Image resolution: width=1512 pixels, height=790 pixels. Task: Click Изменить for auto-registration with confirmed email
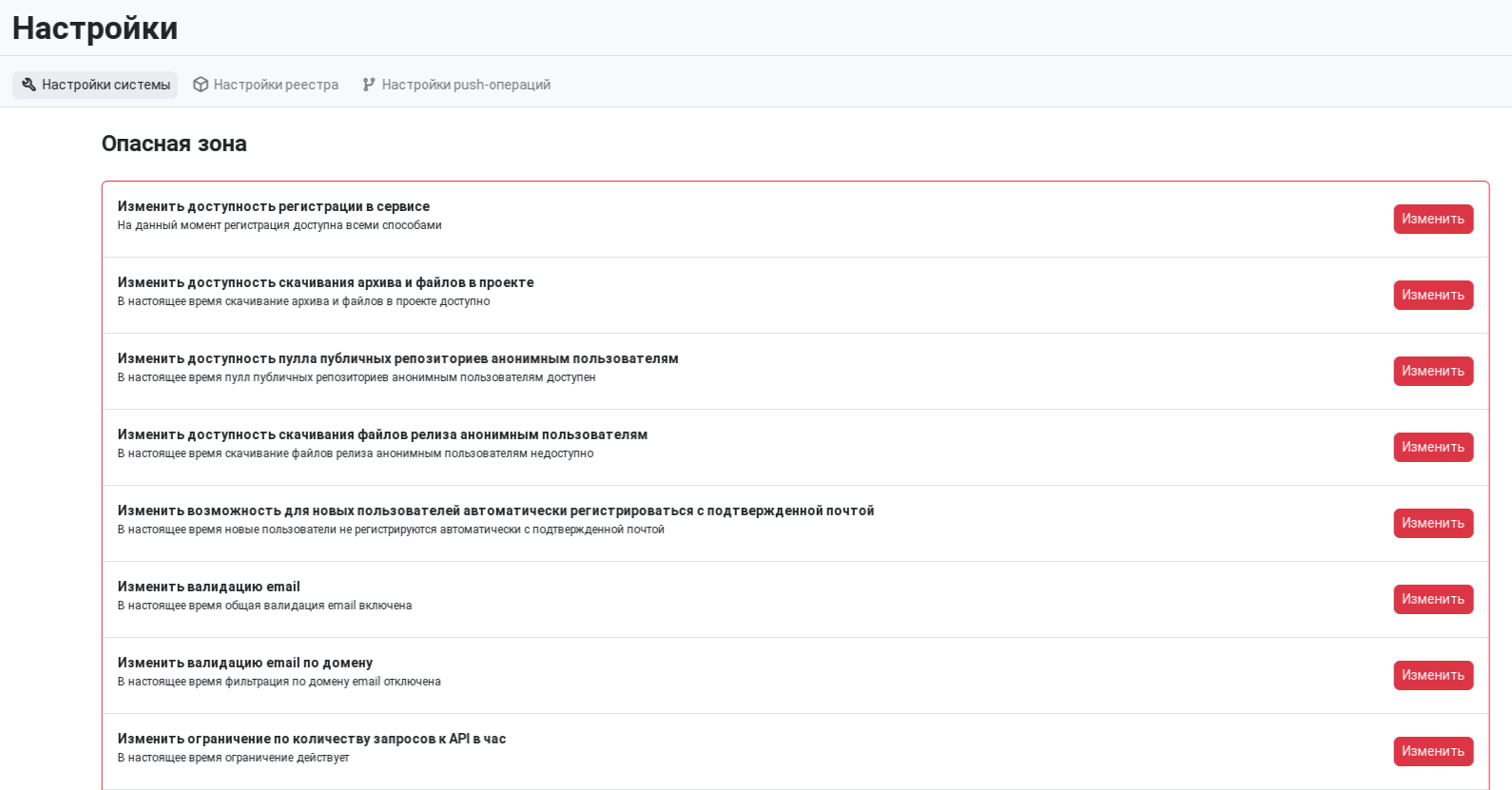[1433, 523]
